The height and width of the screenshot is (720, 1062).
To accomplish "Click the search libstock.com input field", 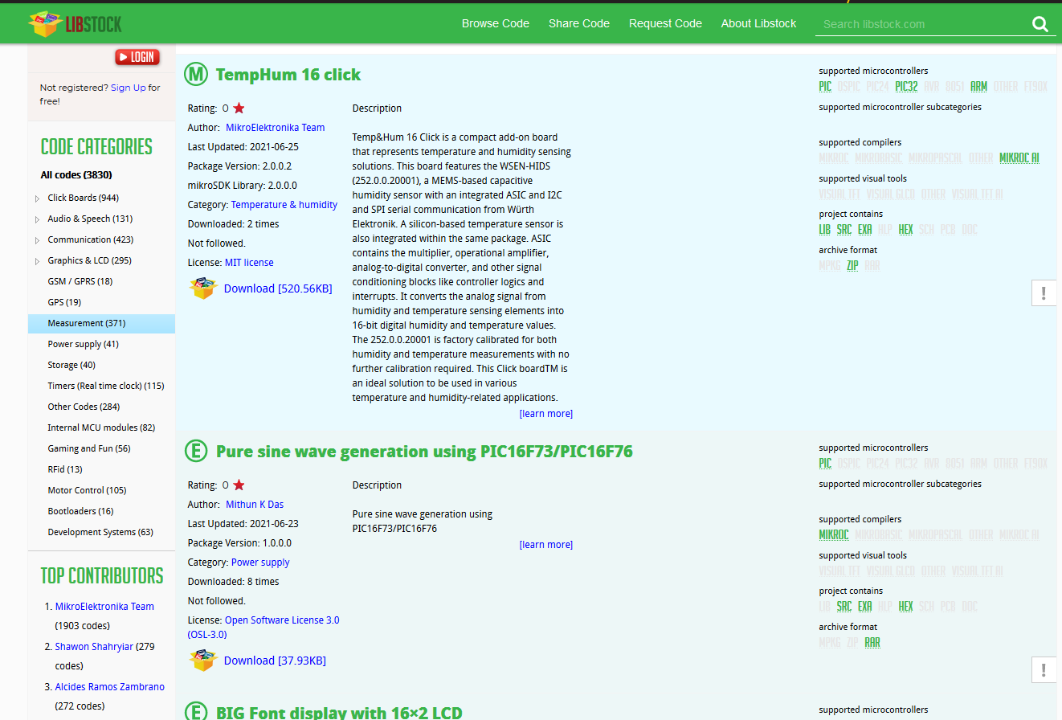I will pyautogui.click(x=915, y=24).
